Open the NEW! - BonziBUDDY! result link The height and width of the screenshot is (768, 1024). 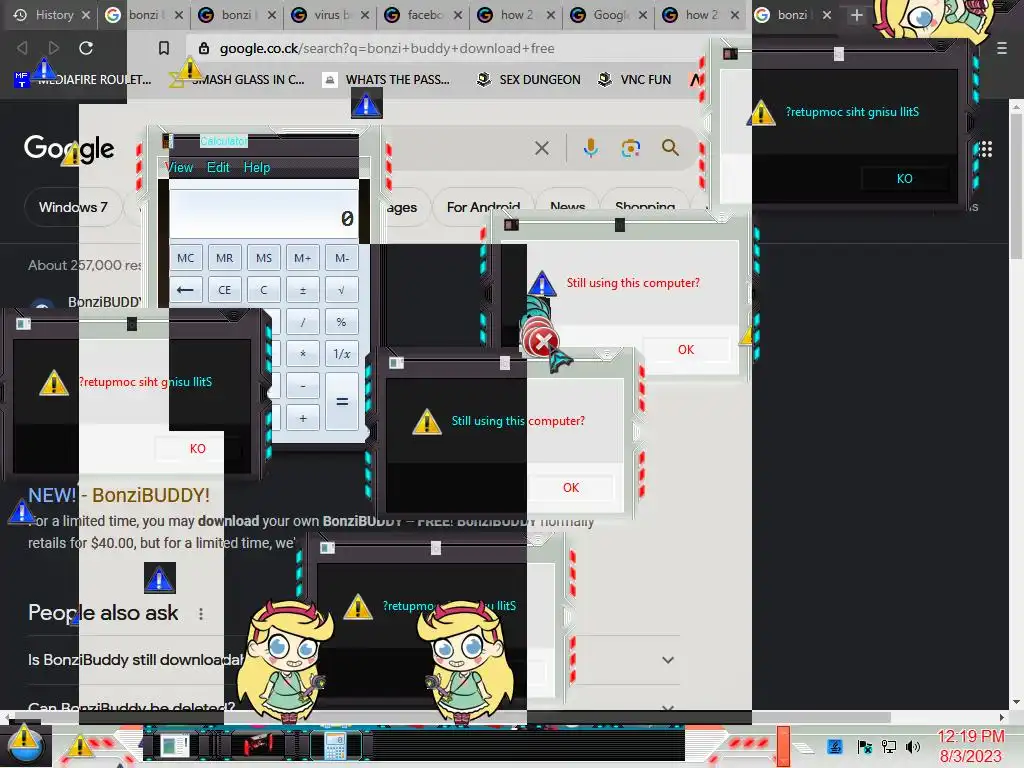pos(119,495)
